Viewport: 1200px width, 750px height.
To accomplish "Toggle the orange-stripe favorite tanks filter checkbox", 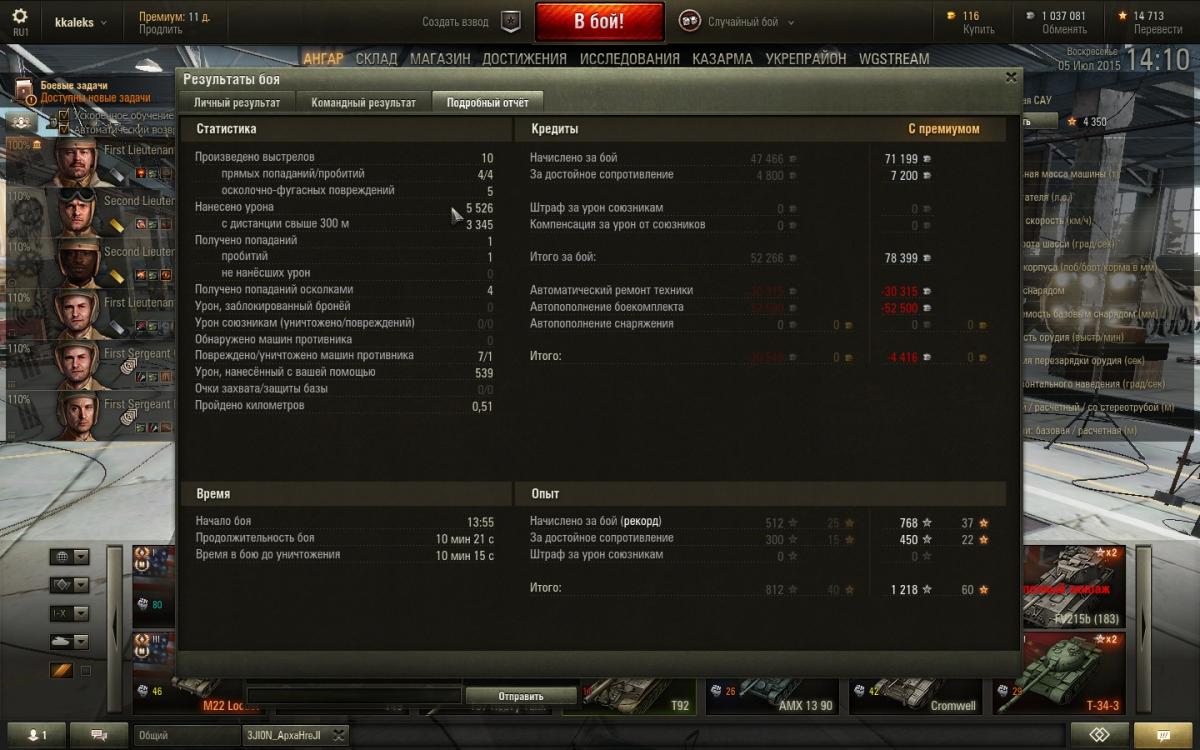I will click(85, 671).
